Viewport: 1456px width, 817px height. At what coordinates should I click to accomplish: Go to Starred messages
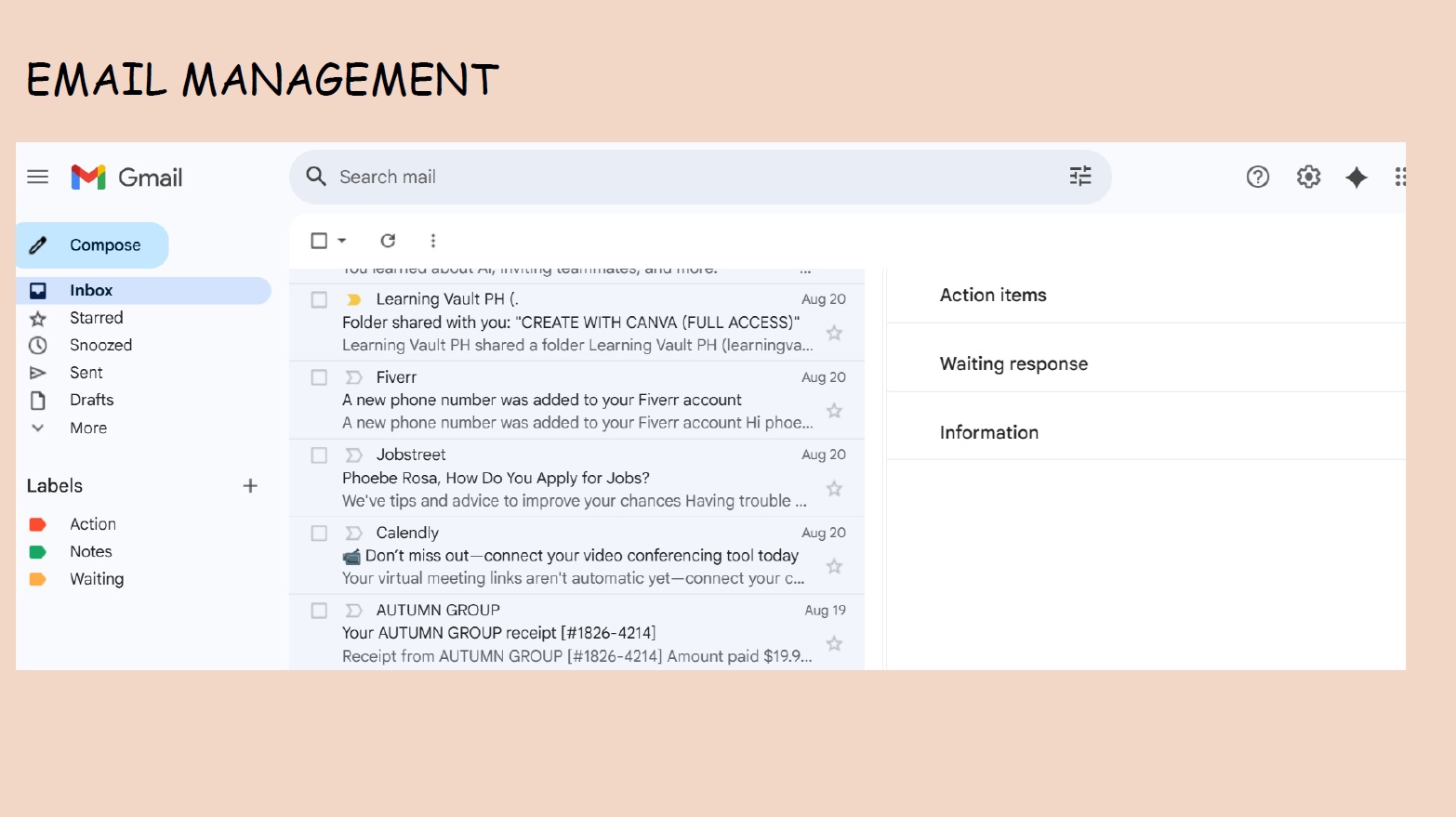pos(97,318)
